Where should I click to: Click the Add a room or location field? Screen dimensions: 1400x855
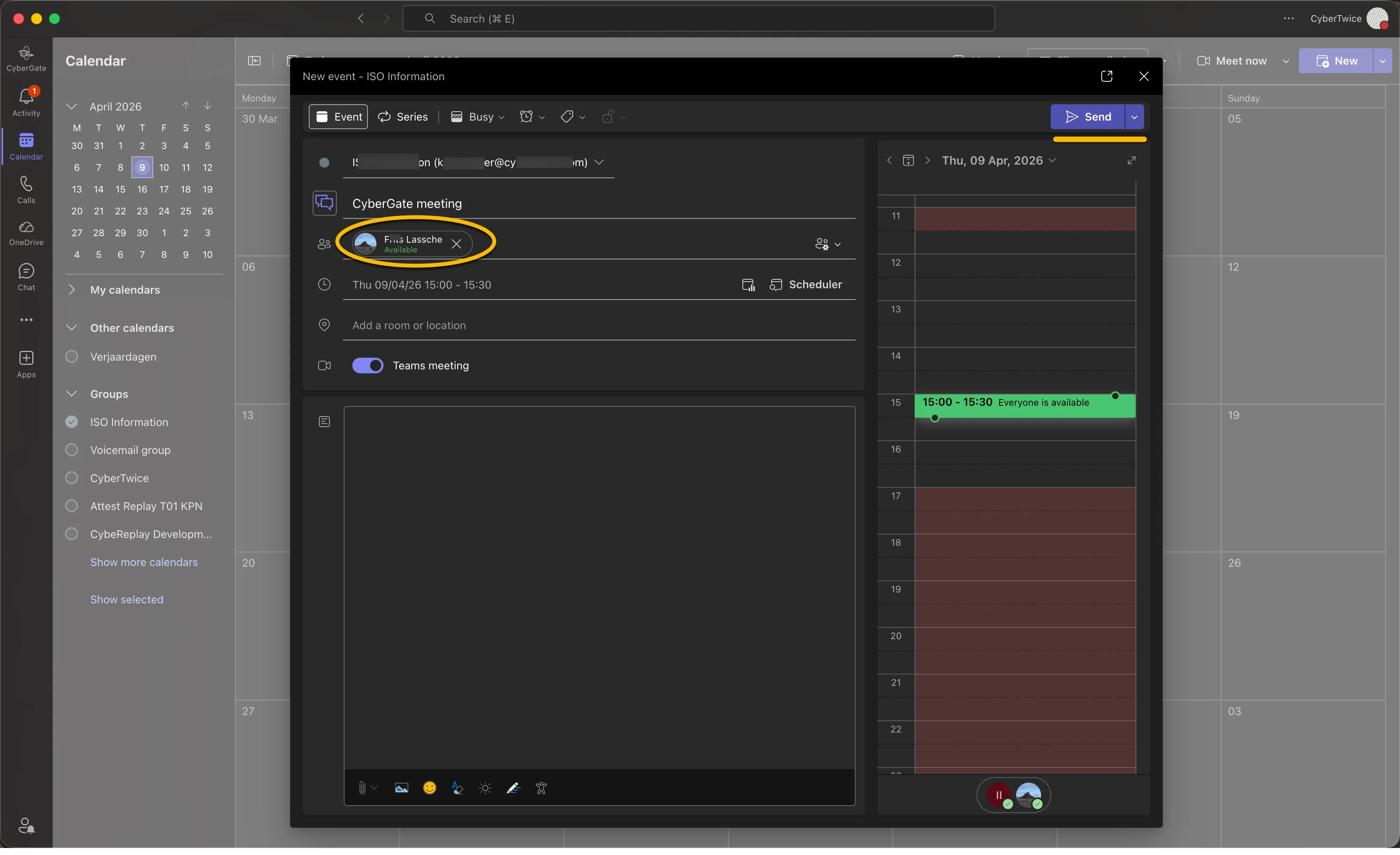coord(599,325)
